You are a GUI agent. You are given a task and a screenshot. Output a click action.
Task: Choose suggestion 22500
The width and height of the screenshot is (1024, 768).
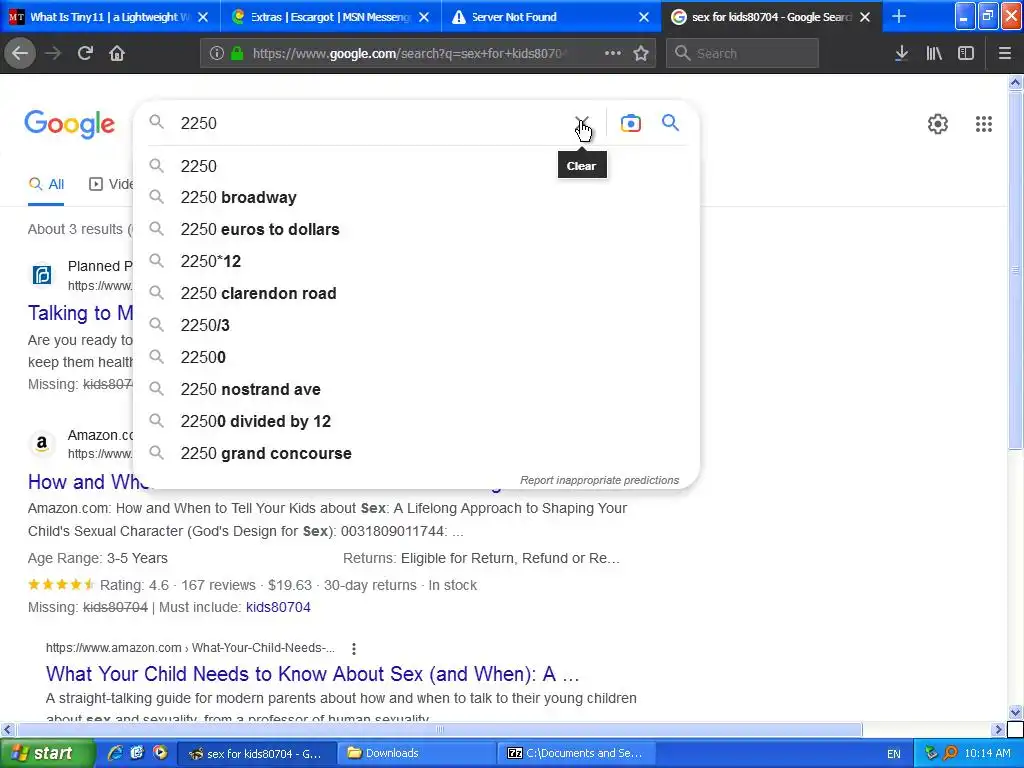(x=416, y=357)
